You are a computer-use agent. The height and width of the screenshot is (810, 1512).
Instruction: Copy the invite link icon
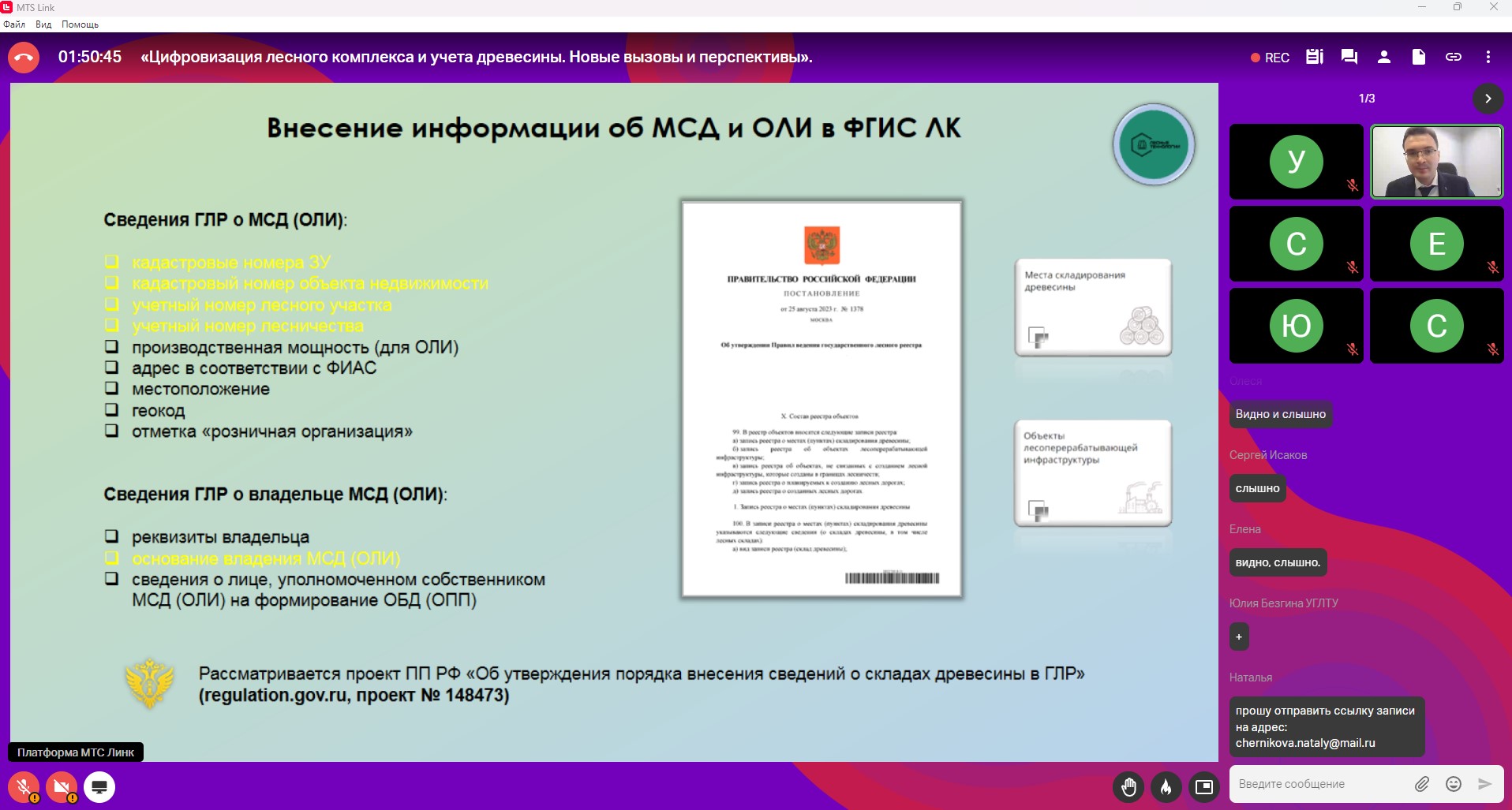(1453, 57)
